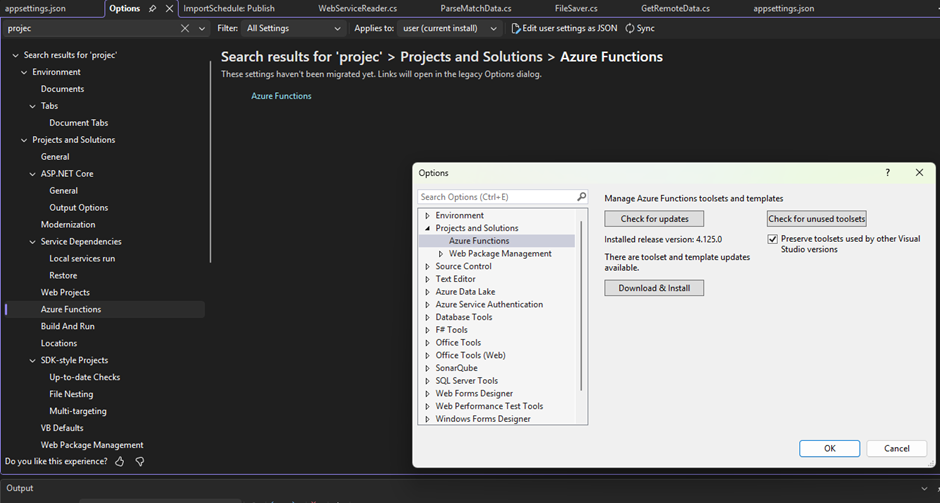940x503 pixels.
Task: Click the magnifier icon in Search Options box
Action: pos(581,197)
